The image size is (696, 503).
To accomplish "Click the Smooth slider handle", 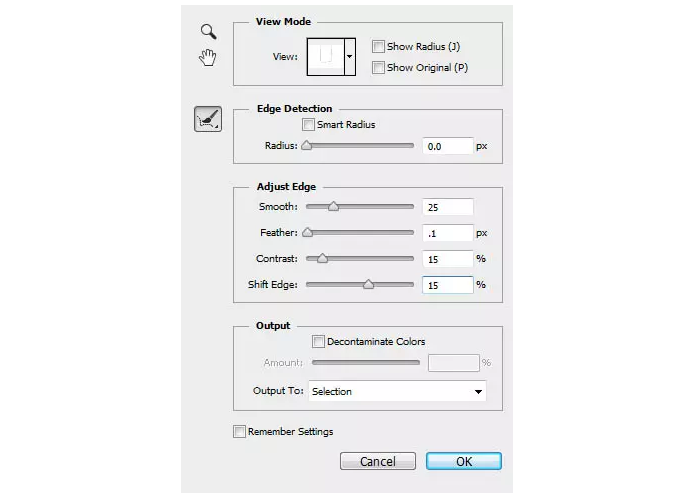I will [x=333, y=207].
